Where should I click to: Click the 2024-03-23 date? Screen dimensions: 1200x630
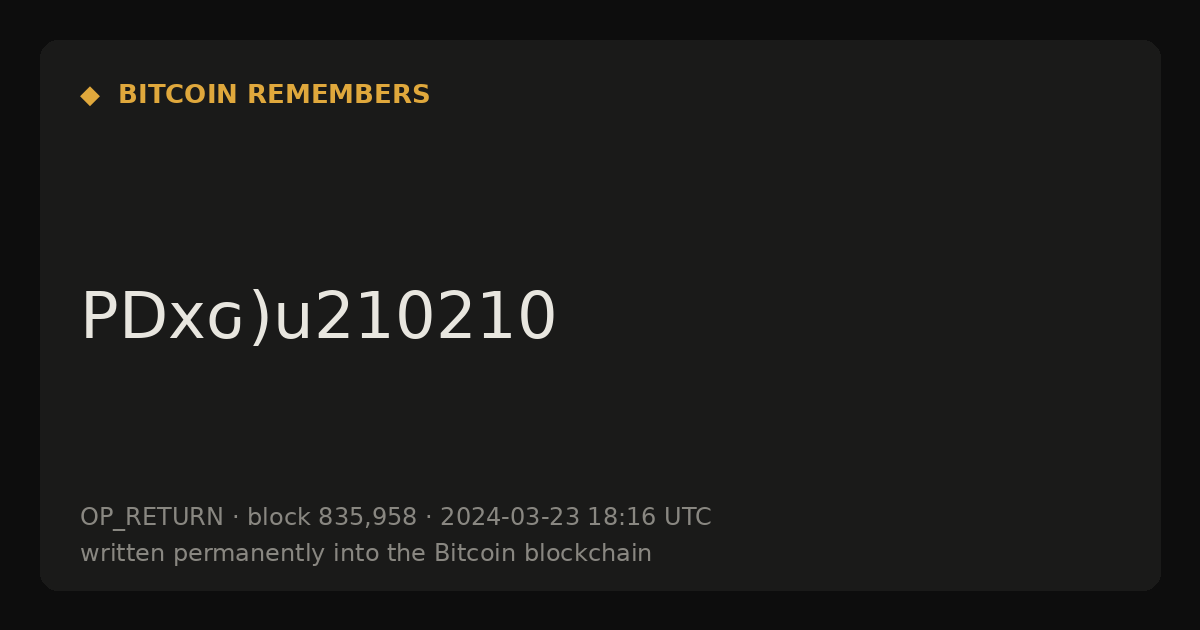click(x=510, y=518)
